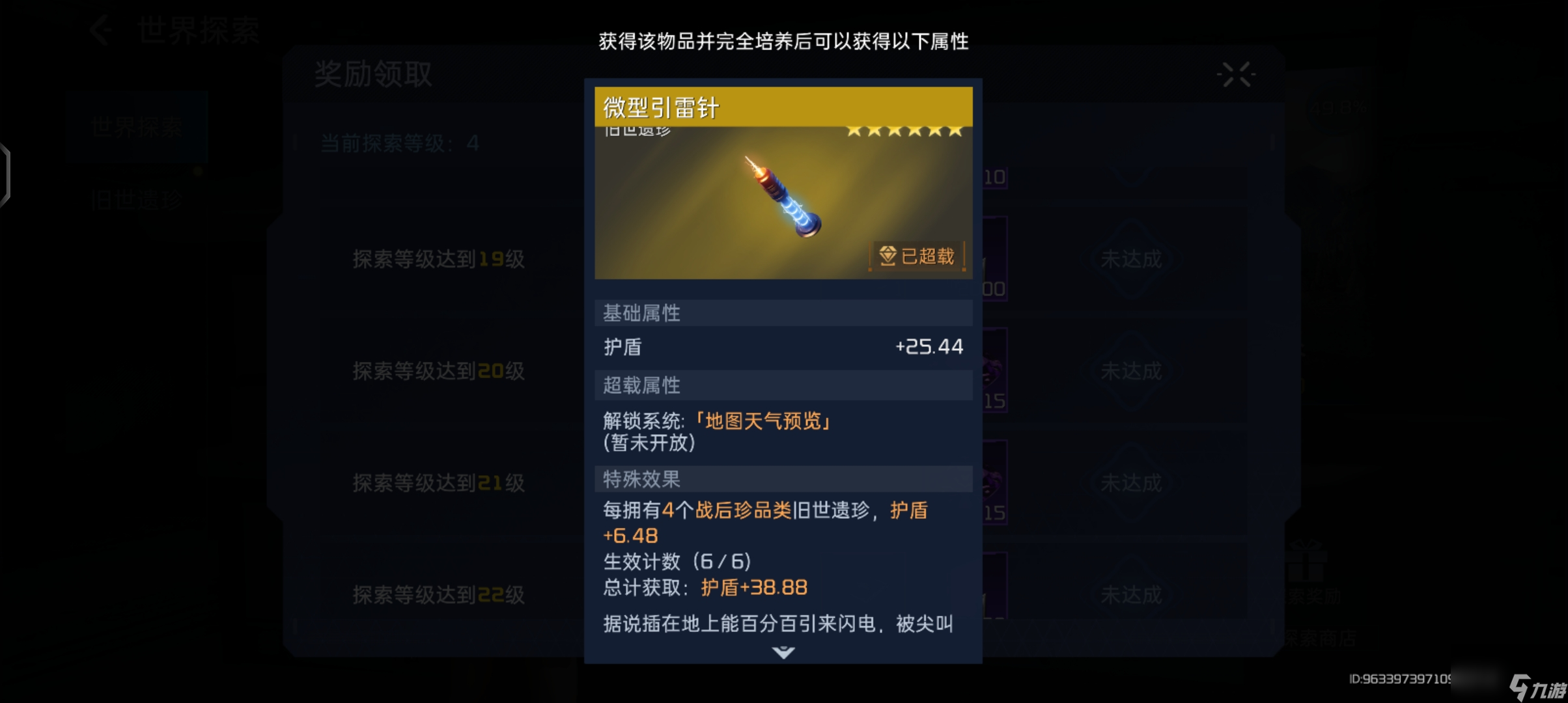Screen dimensions: 1568x703
Task: Open the 旧世遗珍 sidebar tab
Action: tap(137, 200)
